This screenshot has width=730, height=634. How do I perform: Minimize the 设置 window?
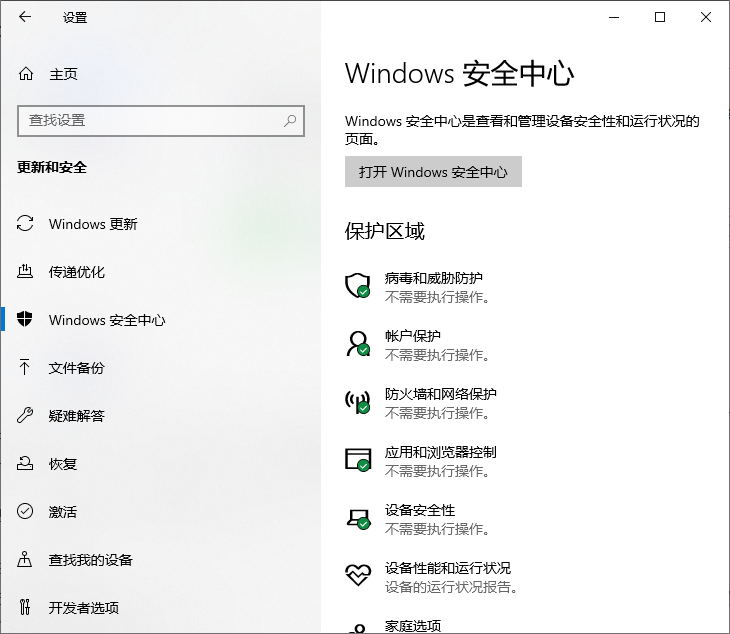click(x=614, y=17)
